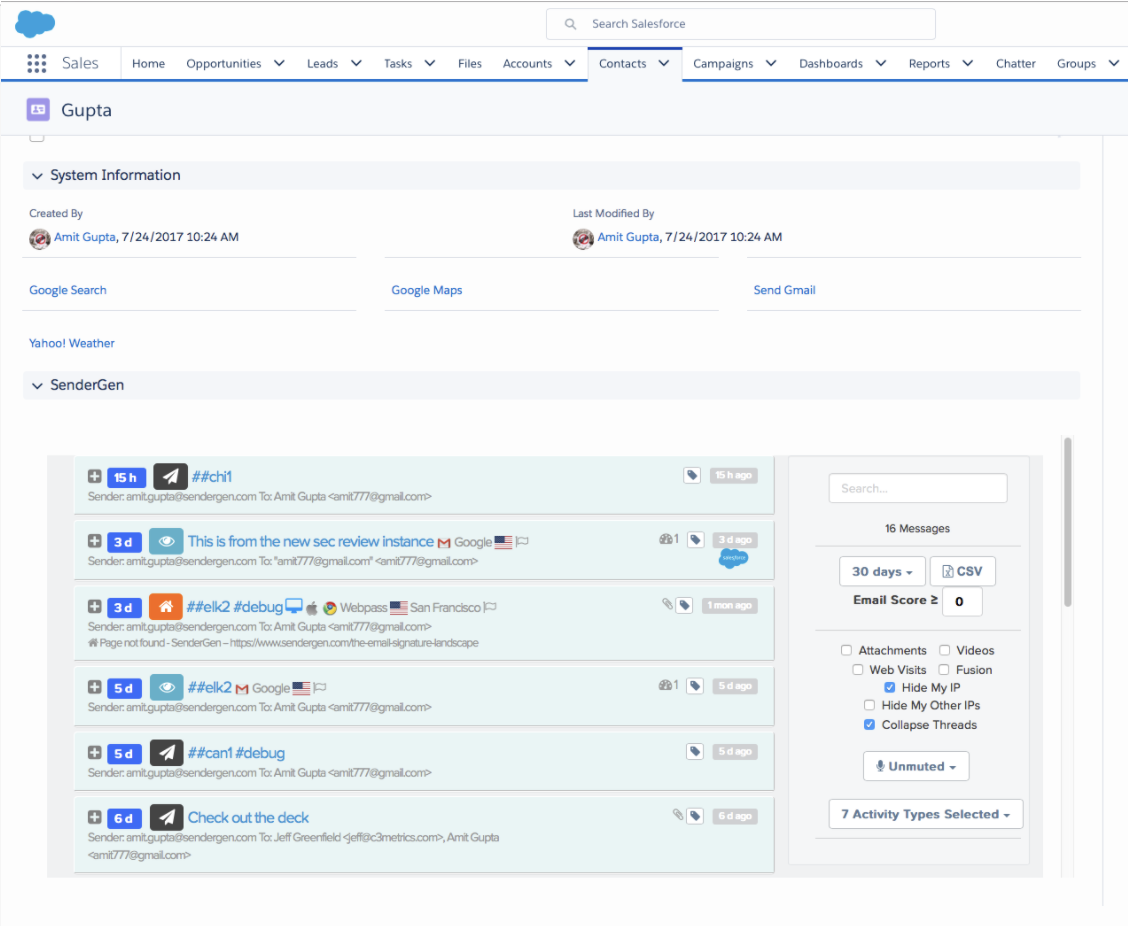Click tag icon on Check out the deck
The height and width of the screenshot is (926, 1128).
695,816
